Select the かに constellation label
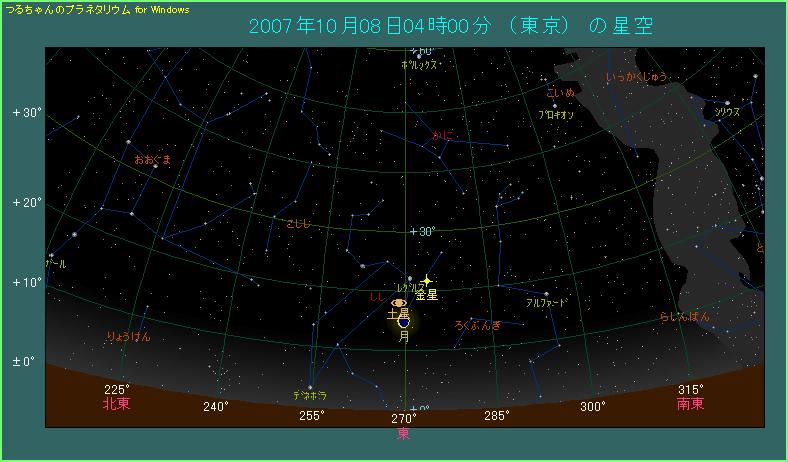The width and height of the screenshot is (788, 462). pos(442,134)
